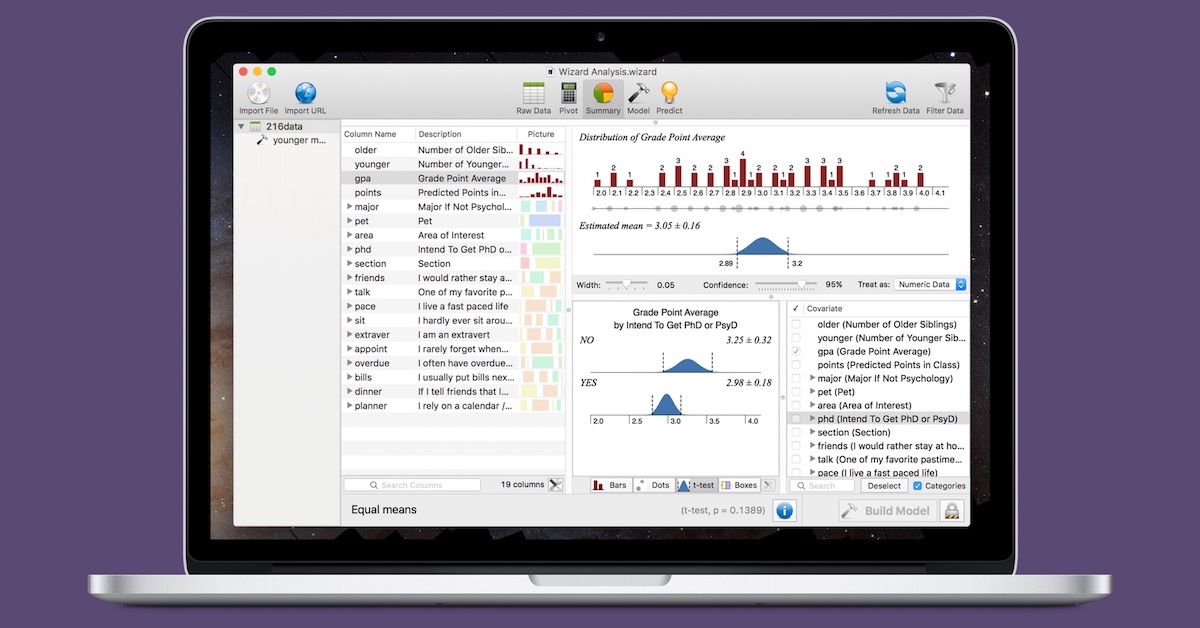Check the phd covariate checkbox
The width and height of the screenshot is (1200, 628).
[x=796, y=419]
